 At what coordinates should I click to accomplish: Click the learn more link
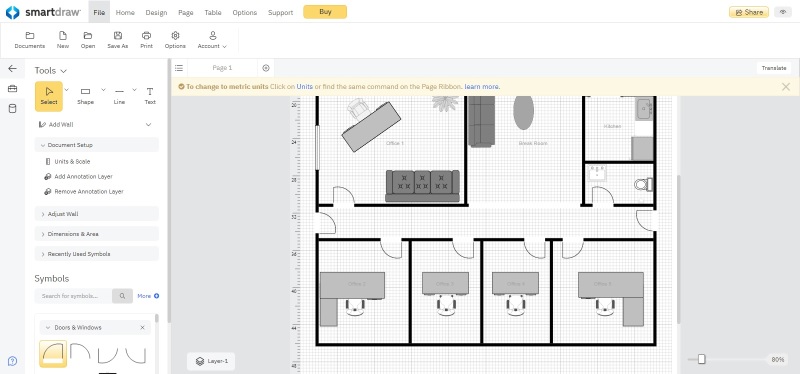[x=482, y=87]
